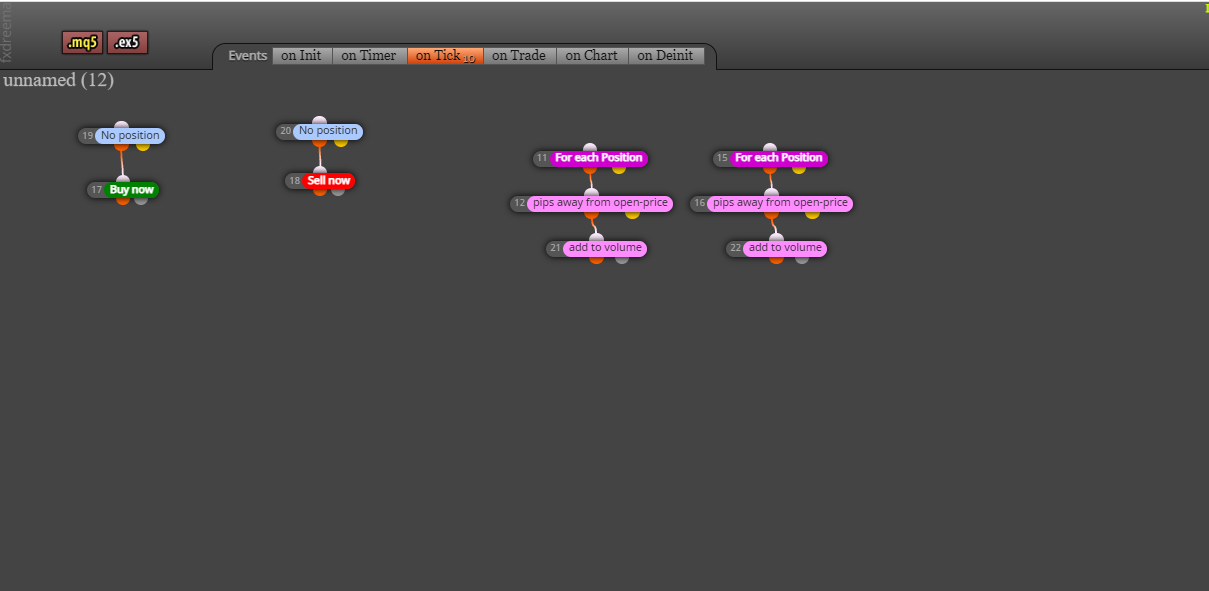Export compiled .ex5 file

[127, 42]
